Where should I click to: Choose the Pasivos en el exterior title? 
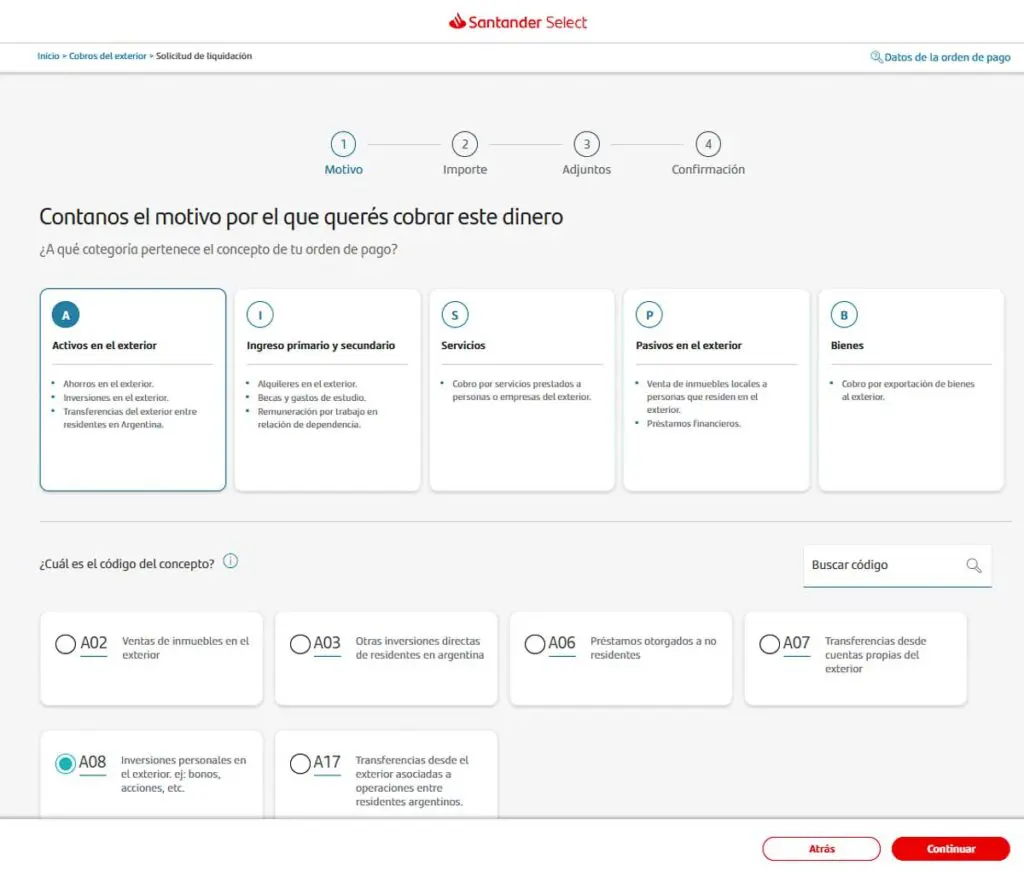click(x=688, y=345)
